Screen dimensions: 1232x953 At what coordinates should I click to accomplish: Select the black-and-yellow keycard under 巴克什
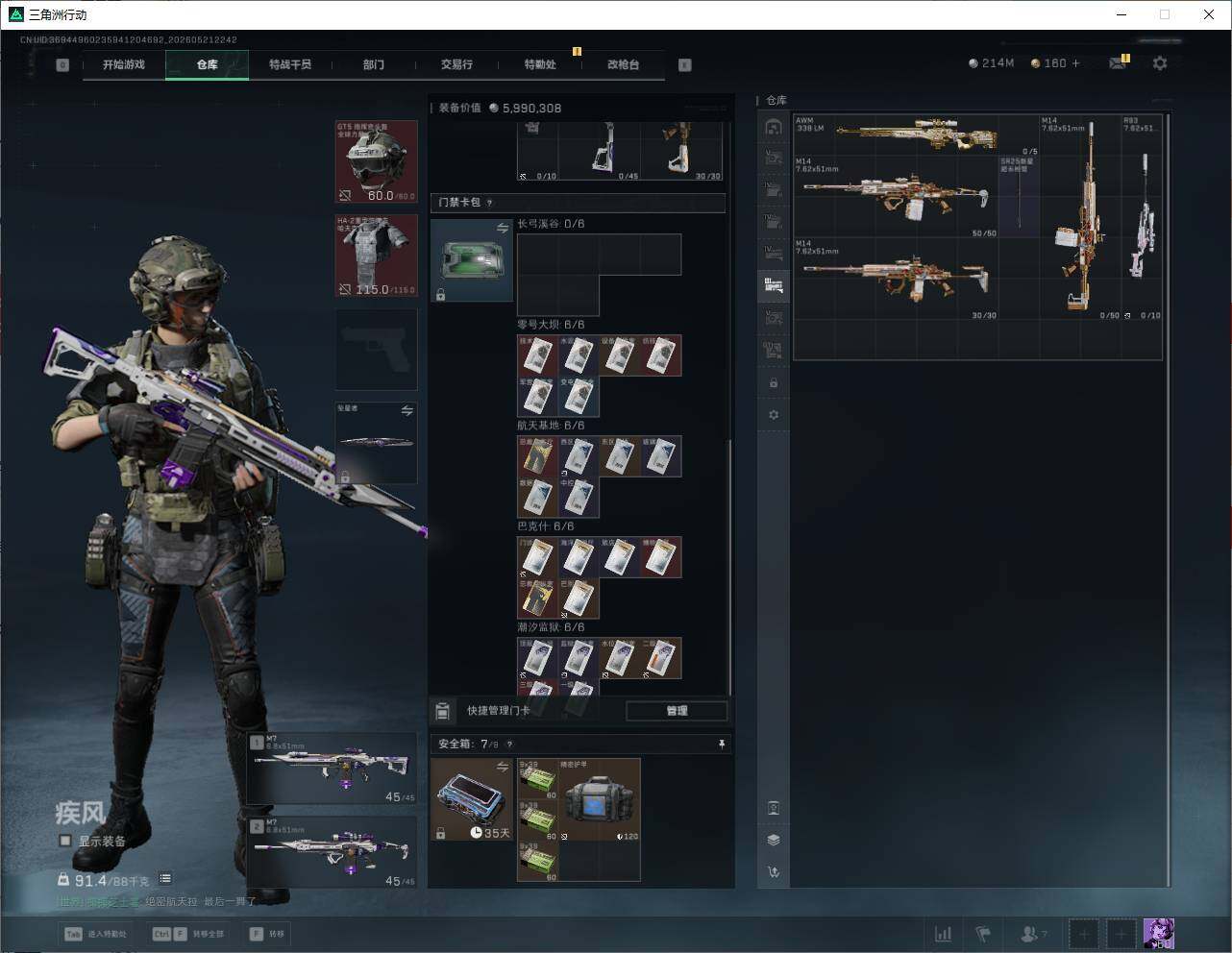[538, 599]
